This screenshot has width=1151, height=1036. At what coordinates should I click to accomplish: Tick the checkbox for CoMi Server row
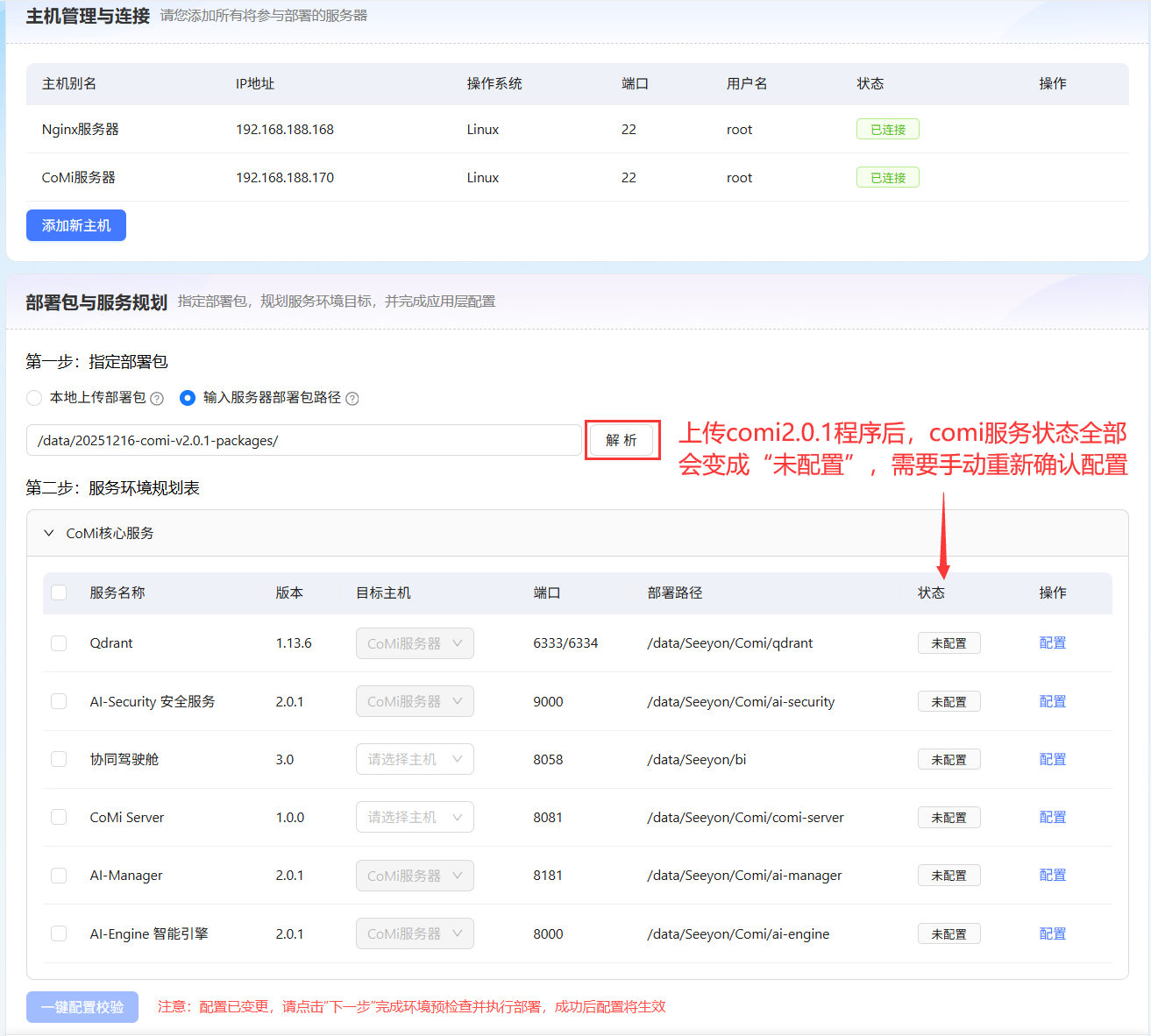(x=59, y=817)
